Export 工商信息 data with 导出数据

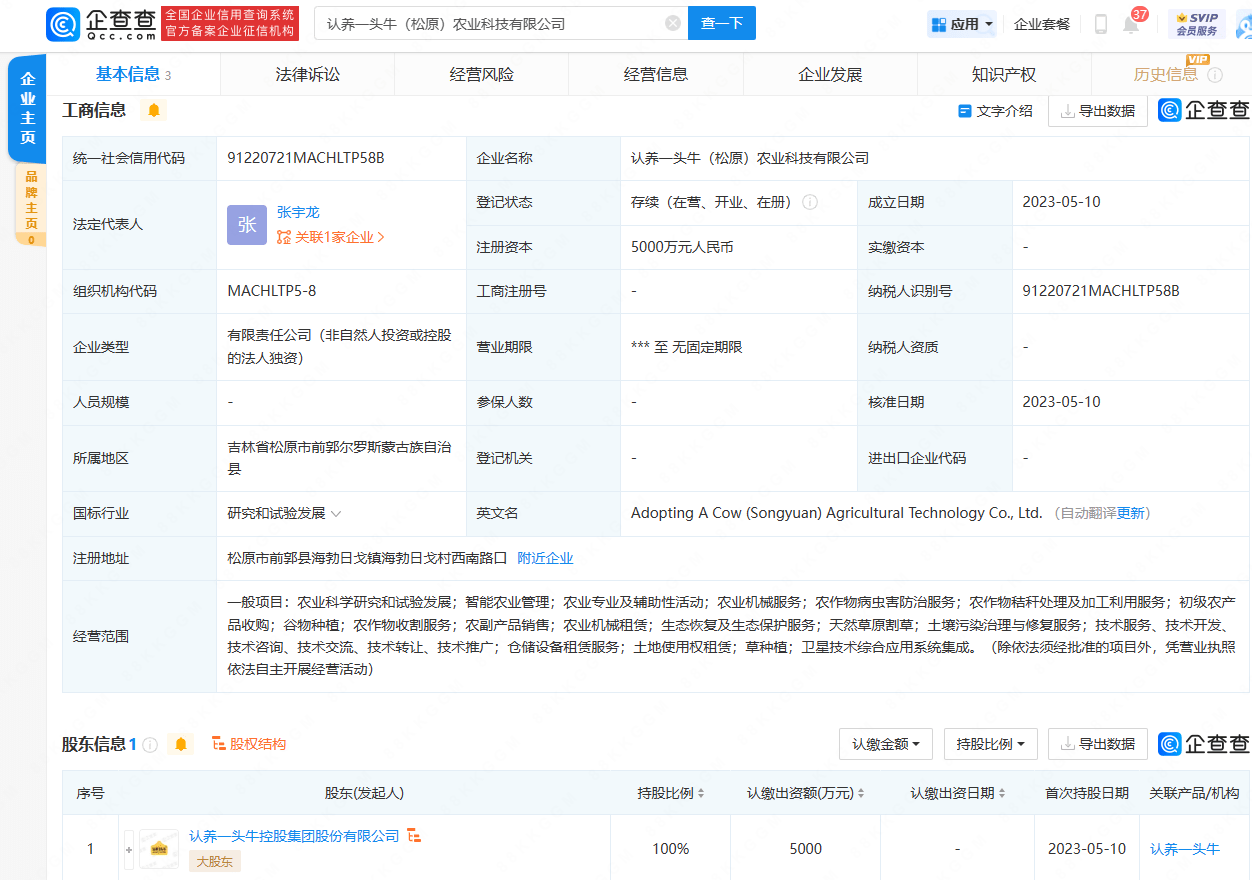[x=1097, y=111]
